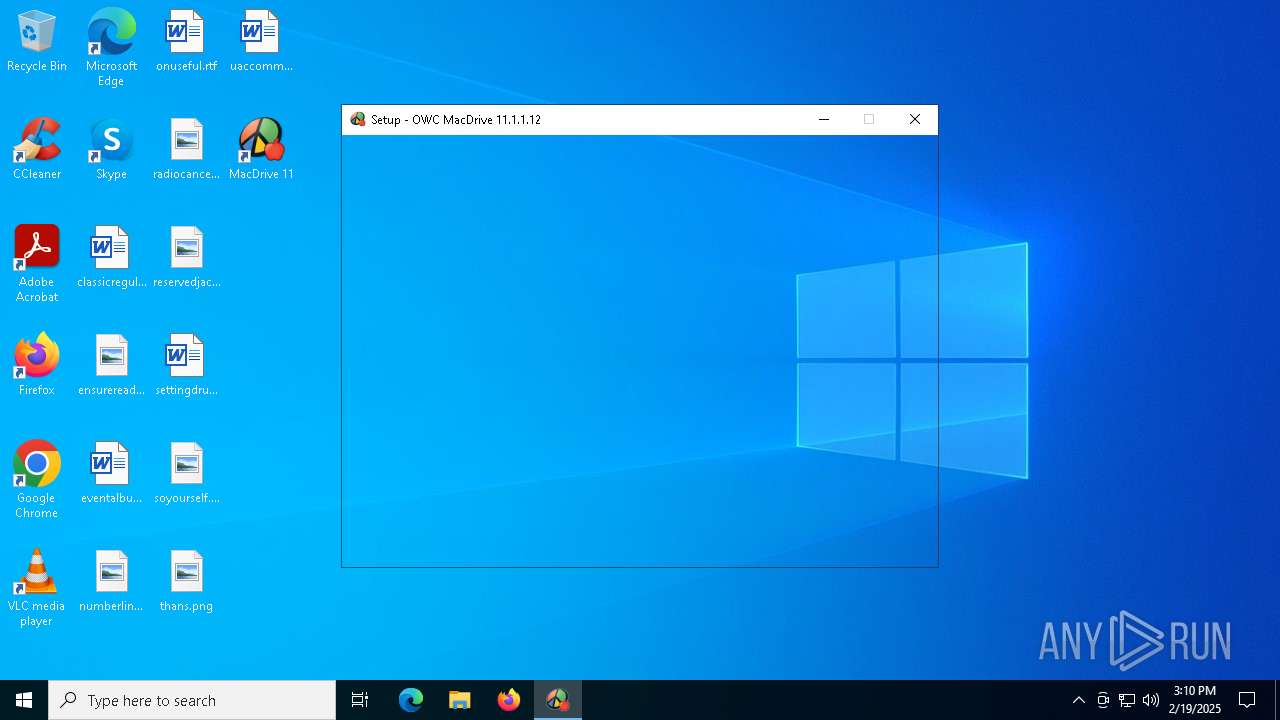
Task: Select the thans.png file icon
Action: point(186,582)
